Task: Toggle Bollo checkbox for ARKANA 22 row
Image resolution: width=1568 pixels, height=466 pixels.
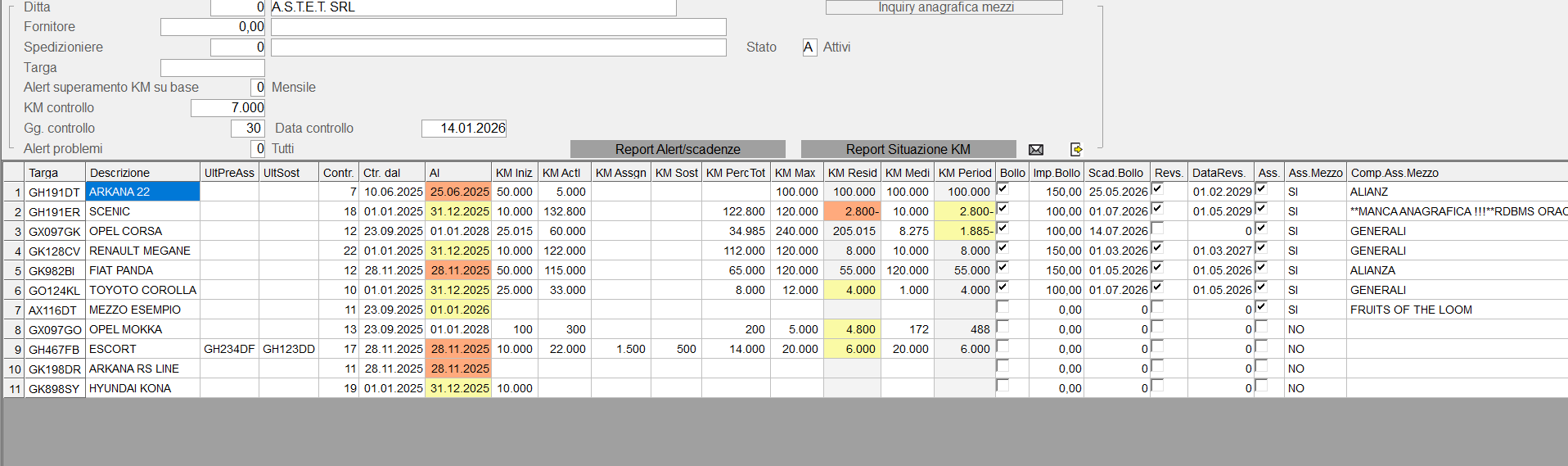Action: pyautogui.click(x=1003, y=189)
